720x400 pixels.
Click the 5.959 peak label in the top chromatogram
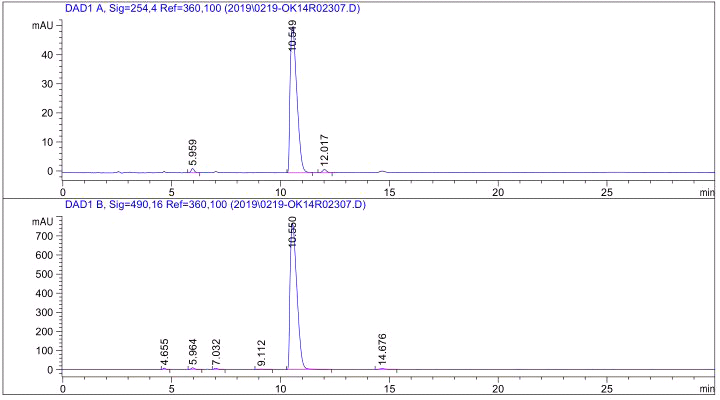pos(193,152)
